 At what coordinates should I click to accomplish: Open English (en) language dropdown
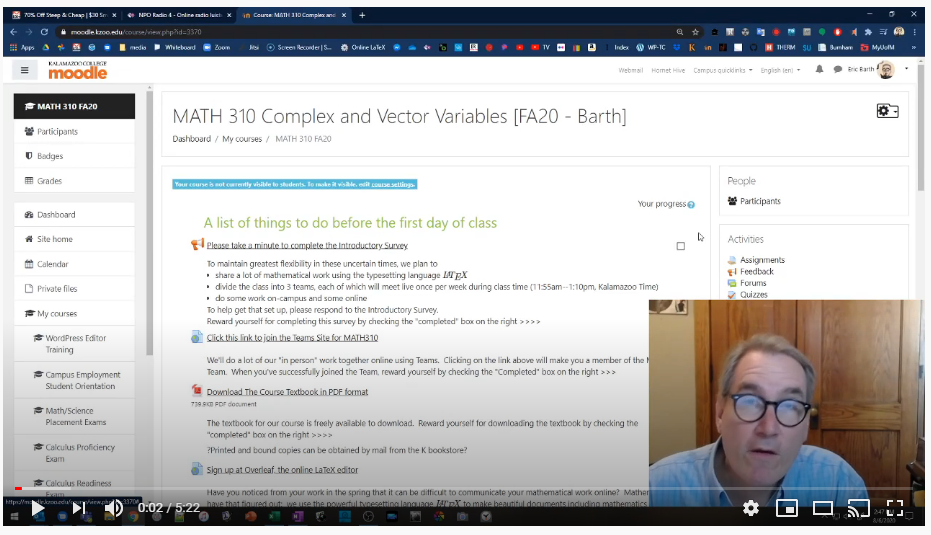[x=780, y=70]
